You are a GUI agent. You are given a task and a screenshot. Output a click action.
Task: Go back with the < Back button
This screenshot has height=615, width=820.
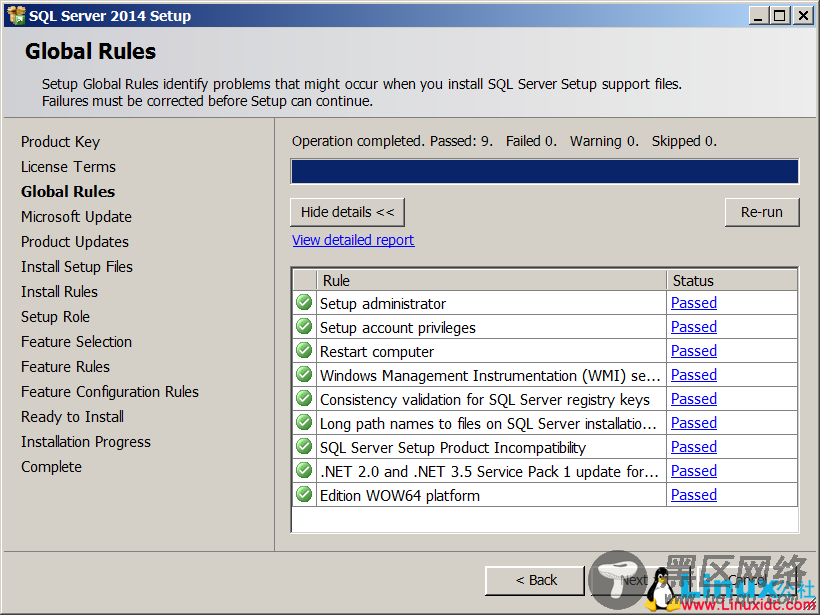point(535,580)
